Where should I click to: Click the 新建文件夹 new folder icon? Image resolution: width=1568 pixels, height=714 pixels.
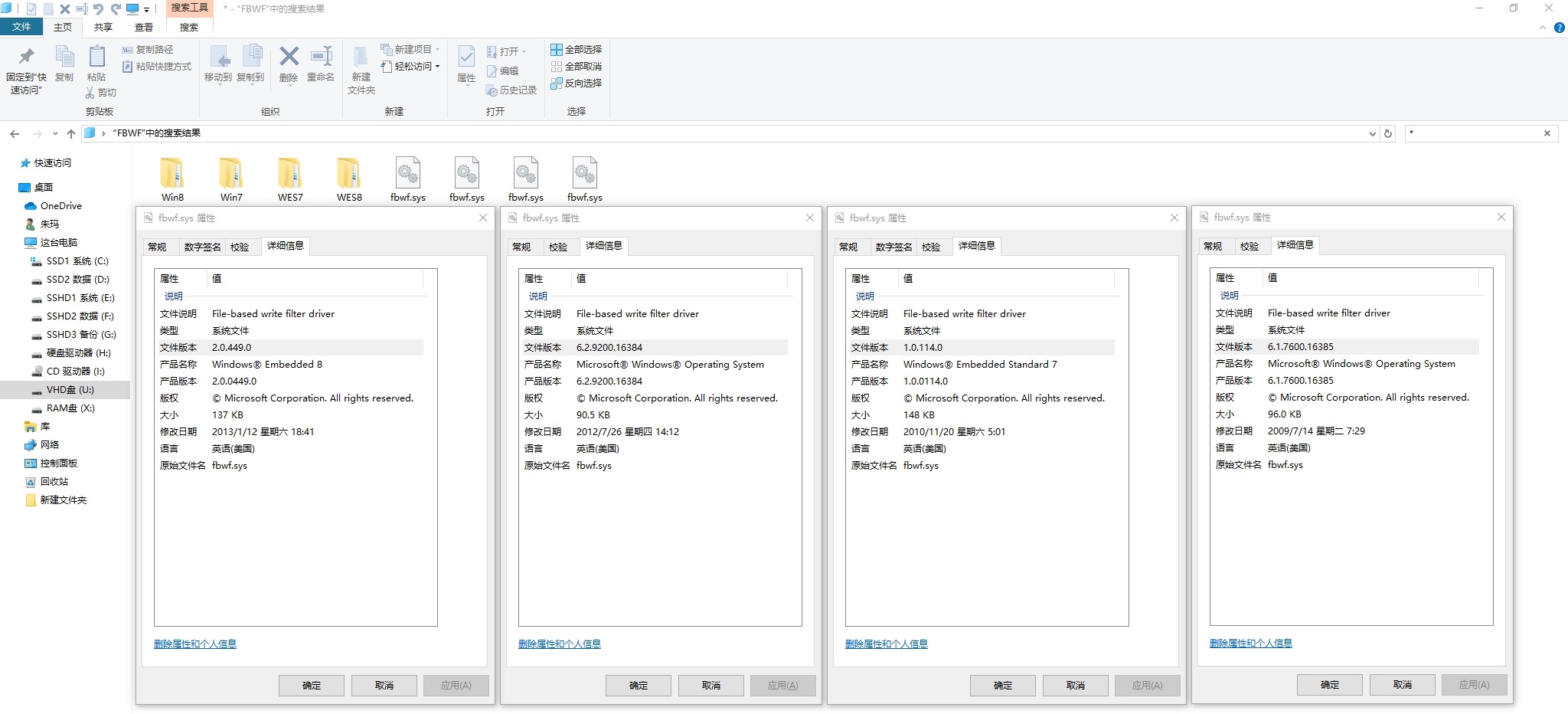361,57
